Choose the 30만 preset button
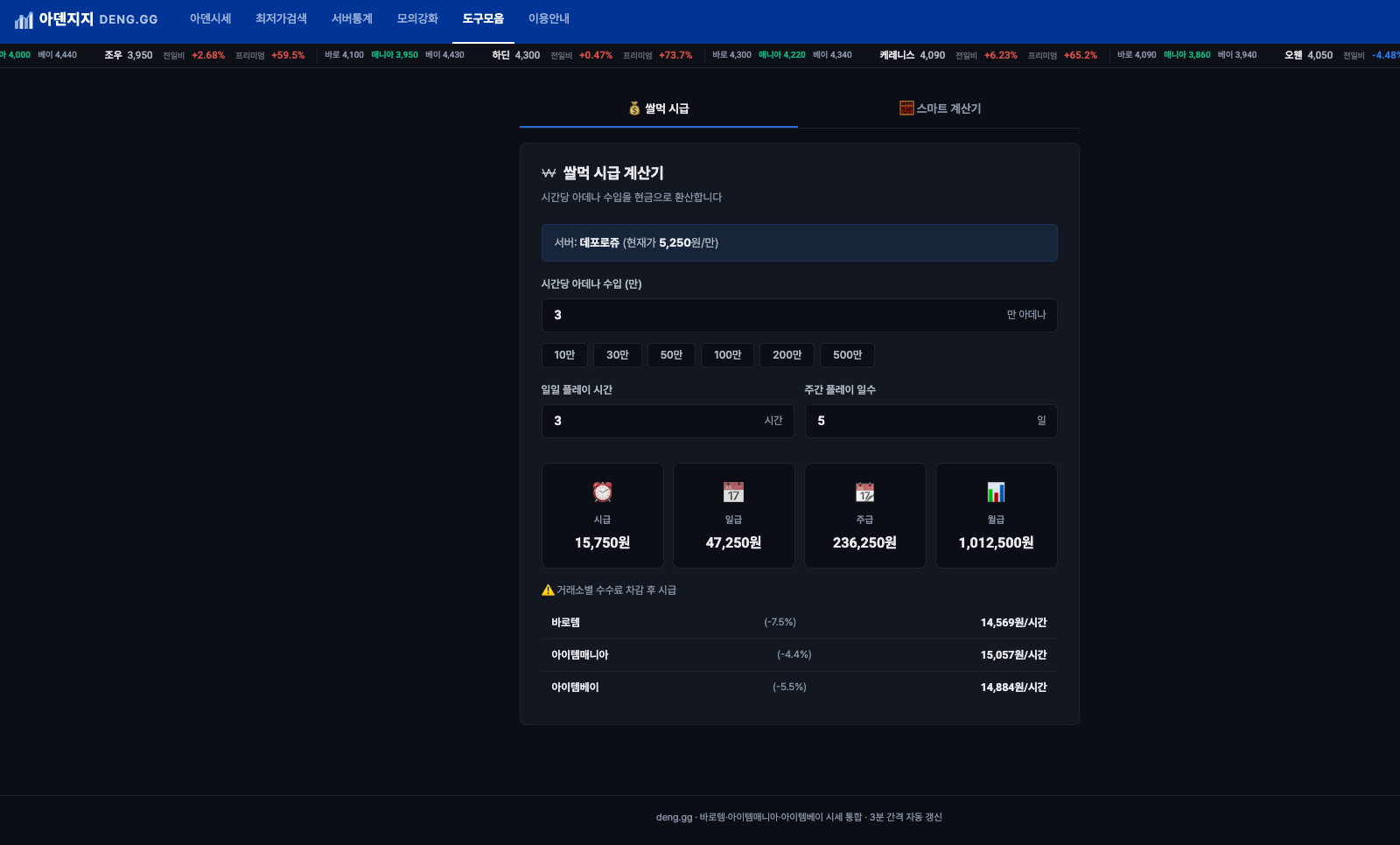1400x845 pixels. 618,355
